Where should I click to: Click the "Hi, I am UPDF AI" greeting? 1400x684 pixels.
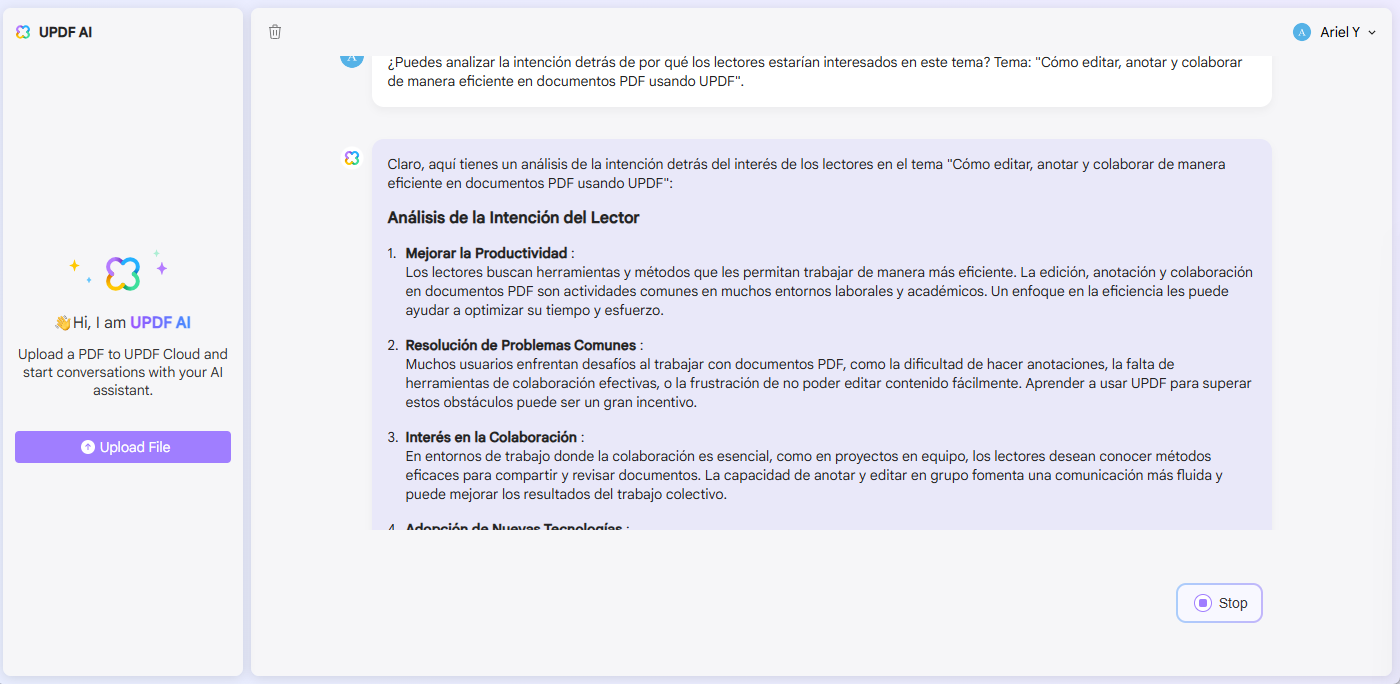[x=122, y=323]
